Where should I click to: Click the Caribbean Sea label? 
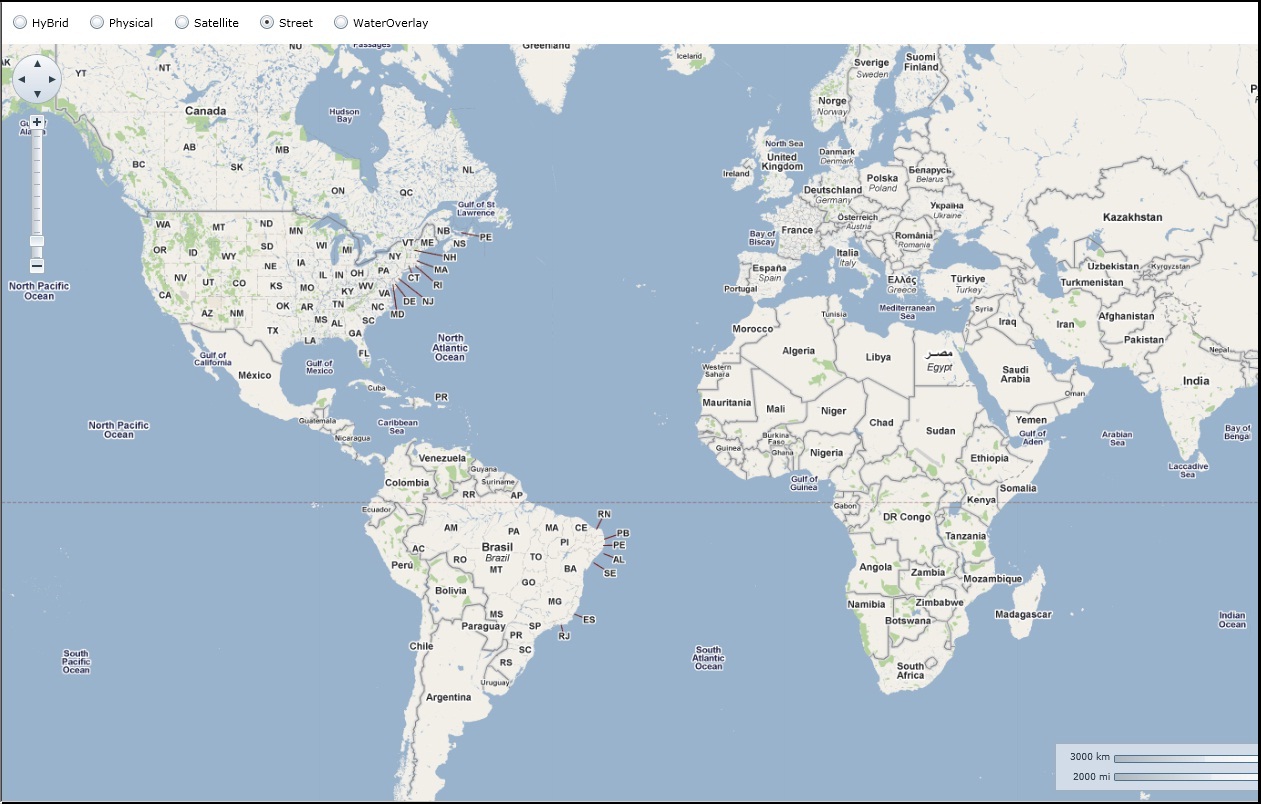click(398, 426)
